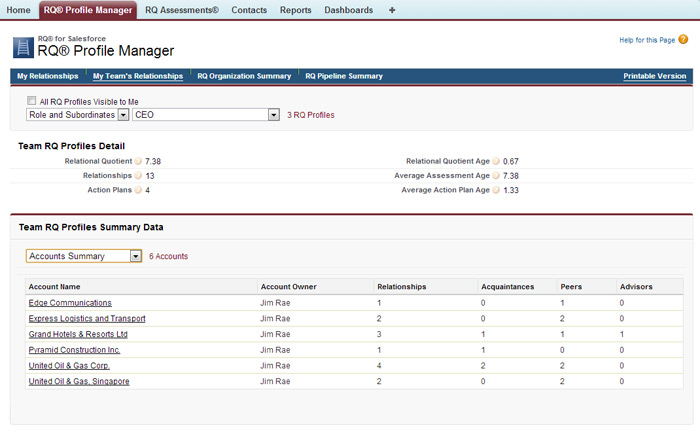Click info icon beside Average Action Plan Age
Viewport: 700px width, 445px height.
[496, 190]
